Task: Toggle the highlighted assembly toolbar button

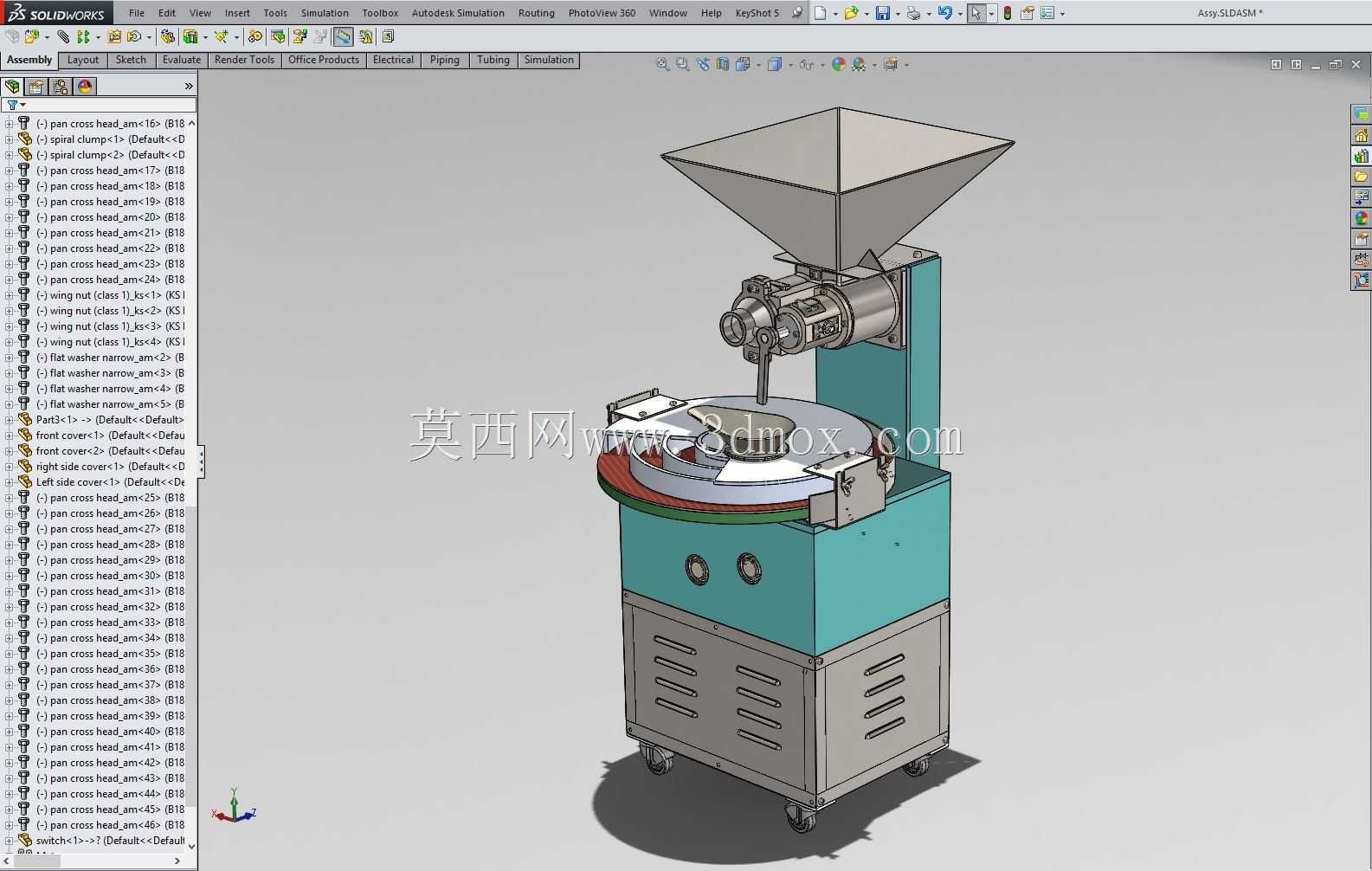Action: 343,36
